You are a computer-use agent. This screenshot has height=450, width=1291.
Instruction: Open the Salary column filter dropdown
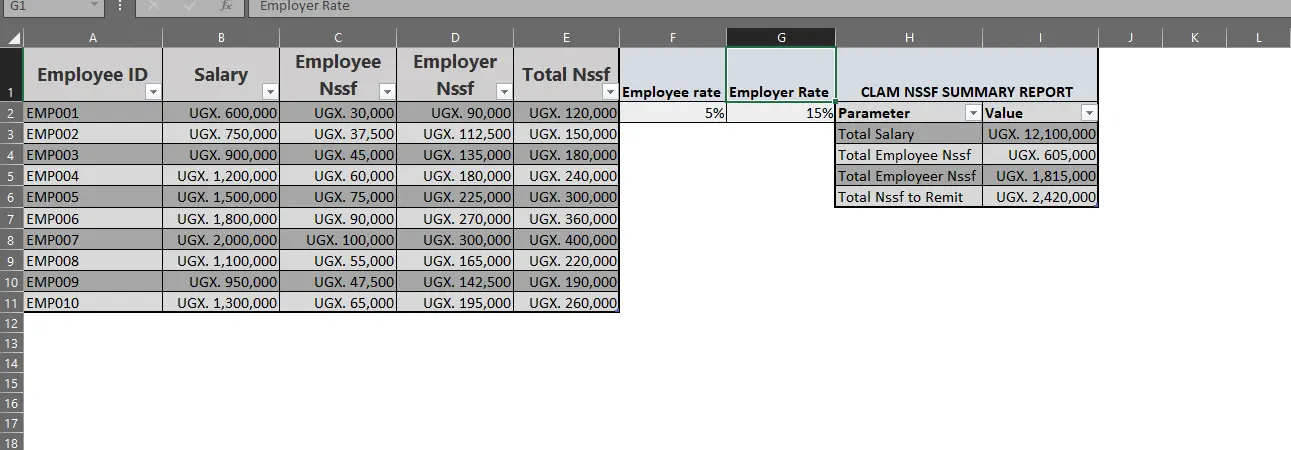click(x=269, y=91)
